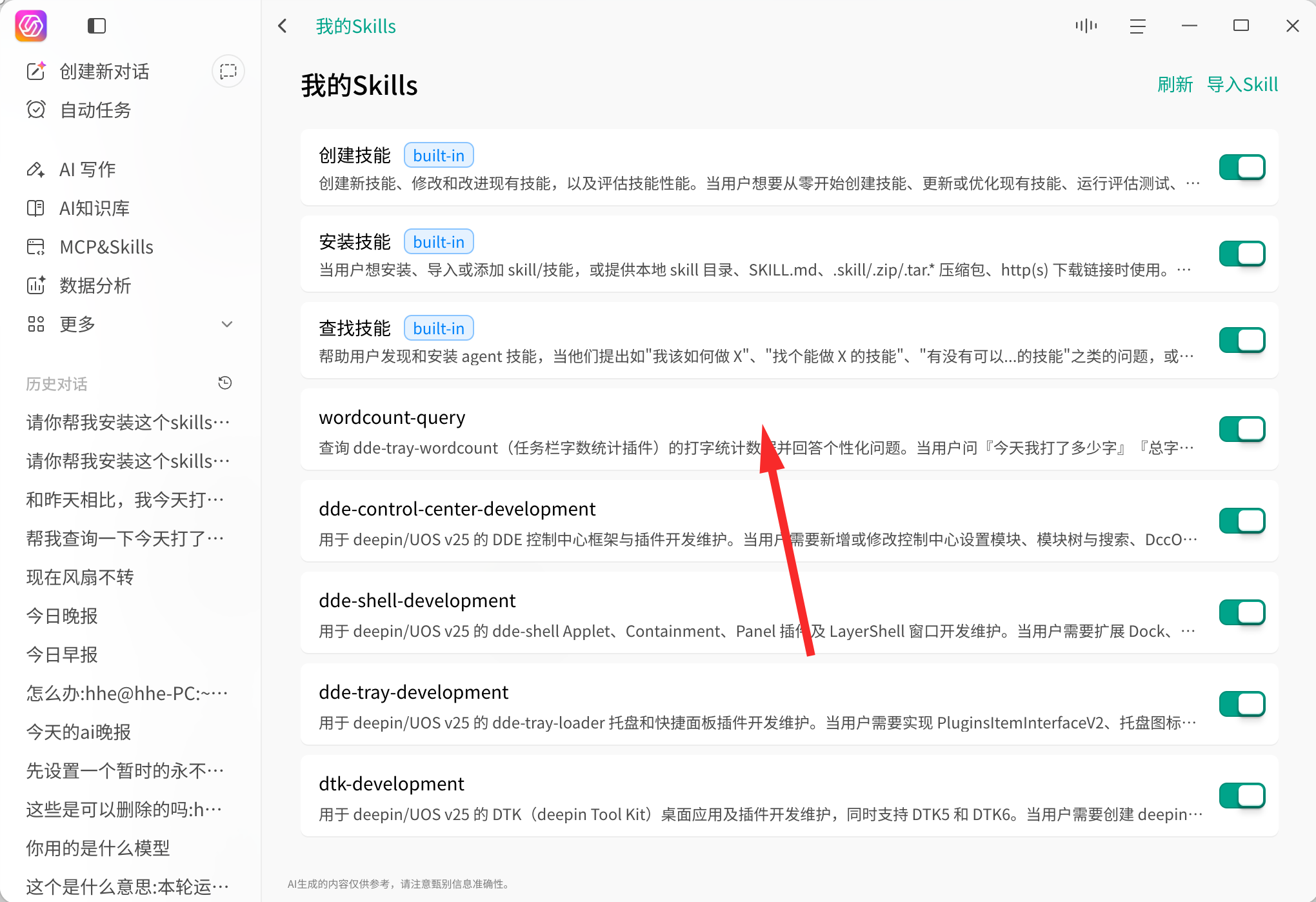Screen dimensions: 1316x902
Task: Go back with the arrow icon
Action: [283, 26]
